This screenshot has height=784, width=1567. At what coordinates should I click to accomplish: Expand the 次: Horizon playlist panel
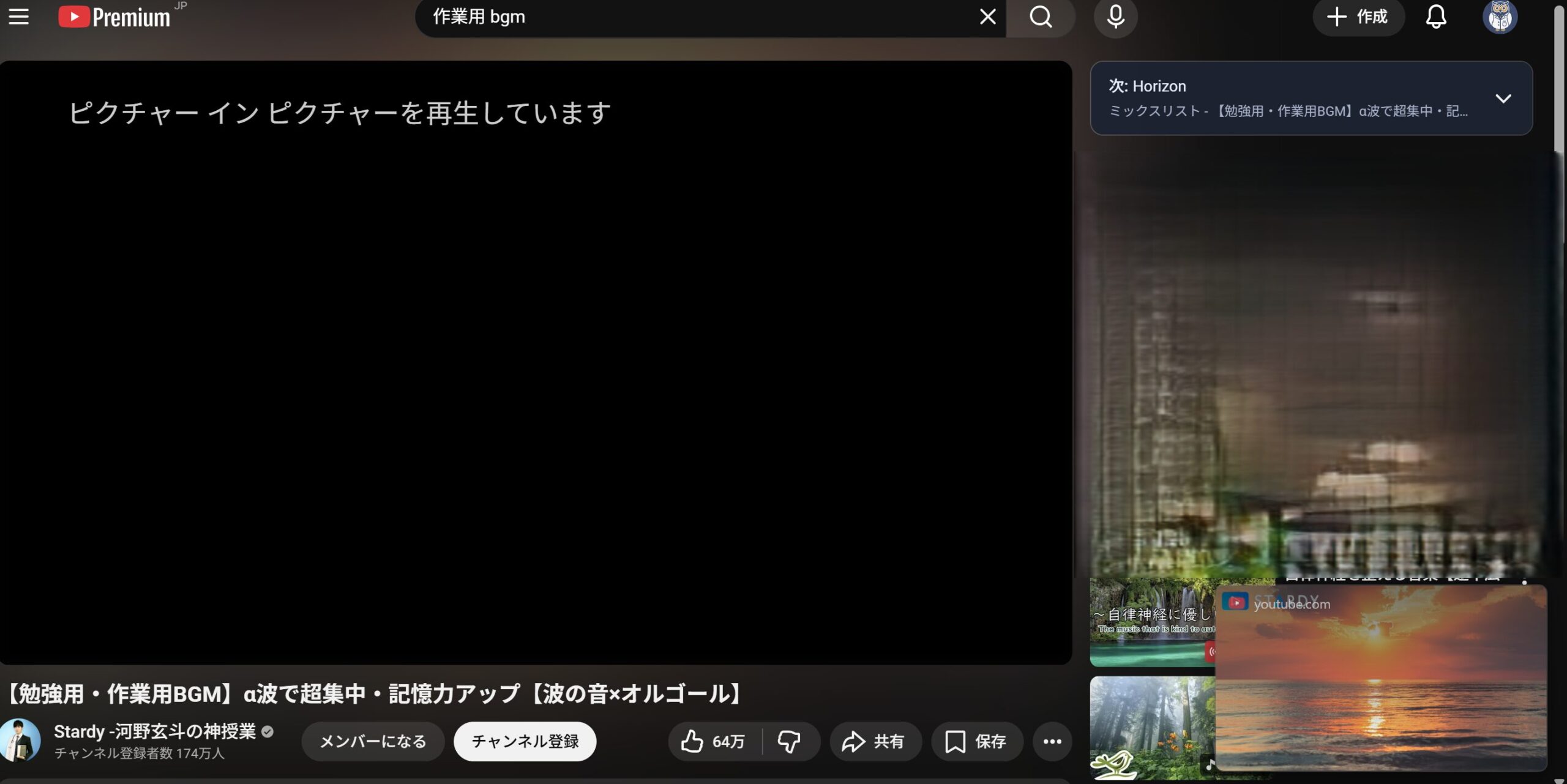1503,99
